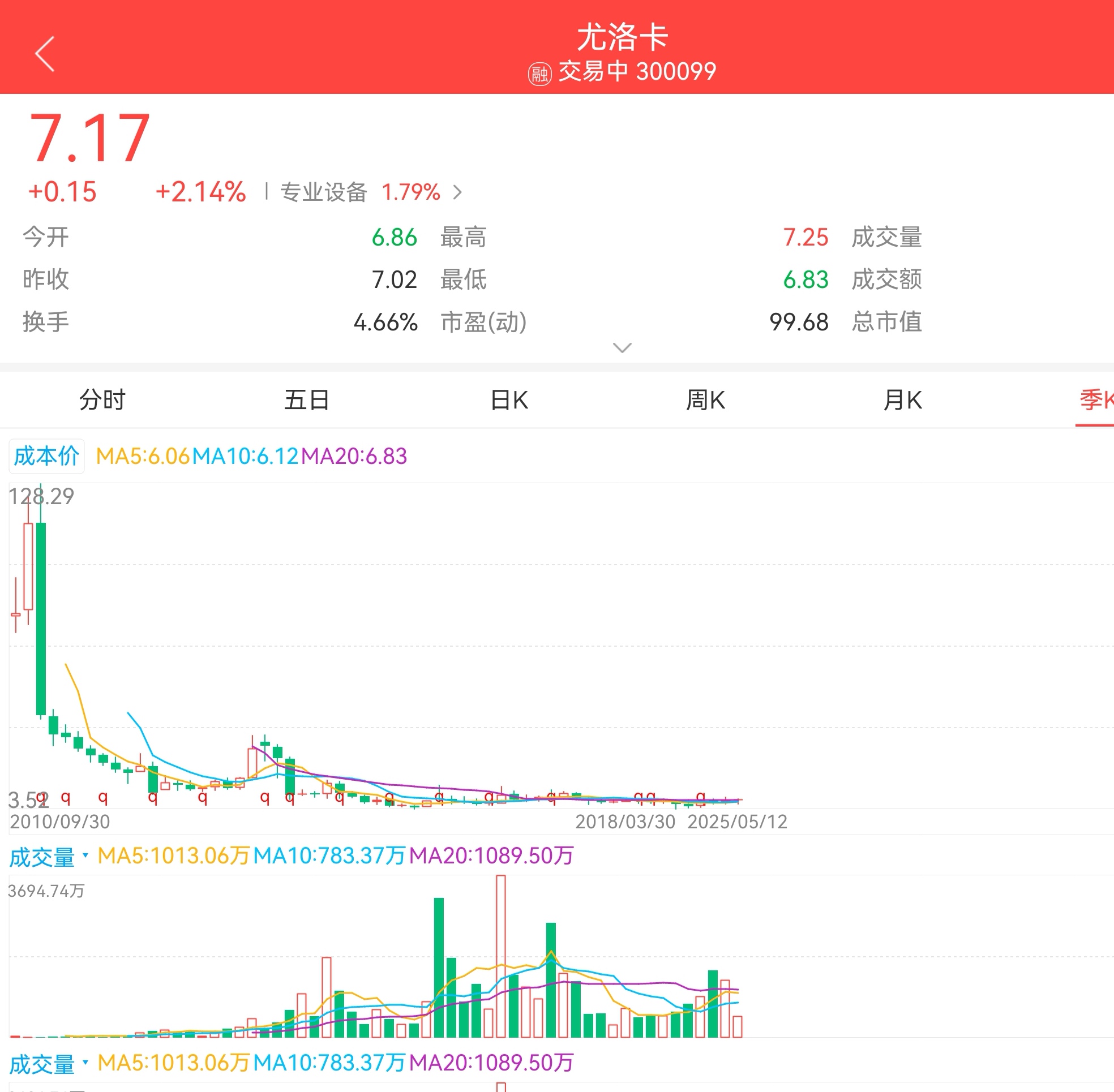Tap current price 7.17
Screen dimensions: 1114x1092
(89, 138)
